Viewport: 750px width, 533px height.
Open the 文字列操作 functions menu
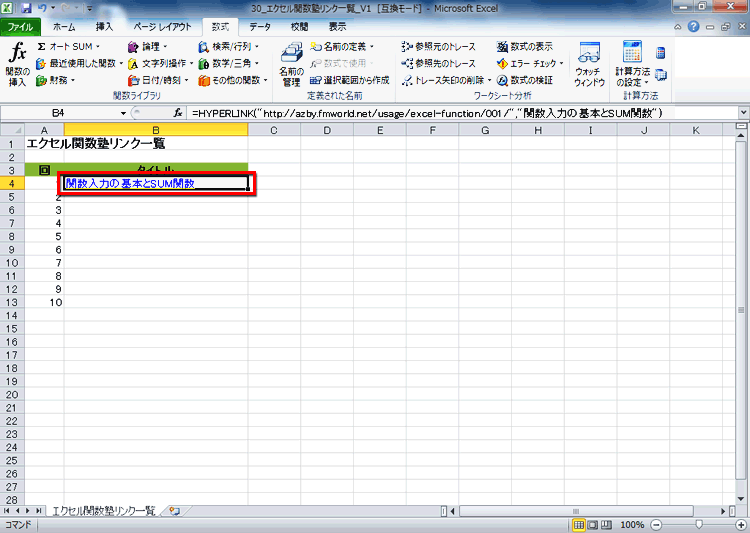[x=160, y=63]
